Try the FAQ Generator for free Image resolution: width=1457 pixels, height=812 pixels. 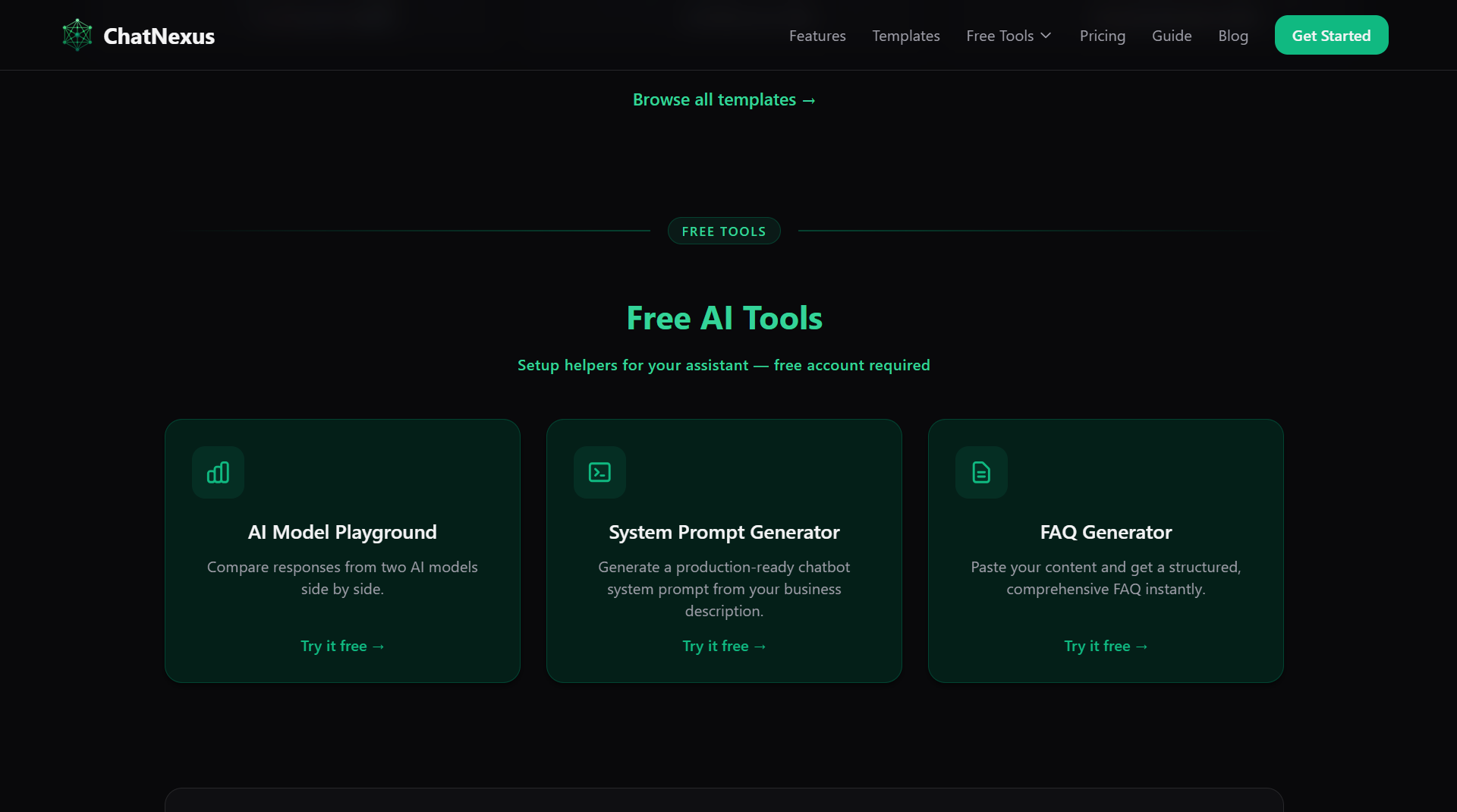coord(1106,646)
